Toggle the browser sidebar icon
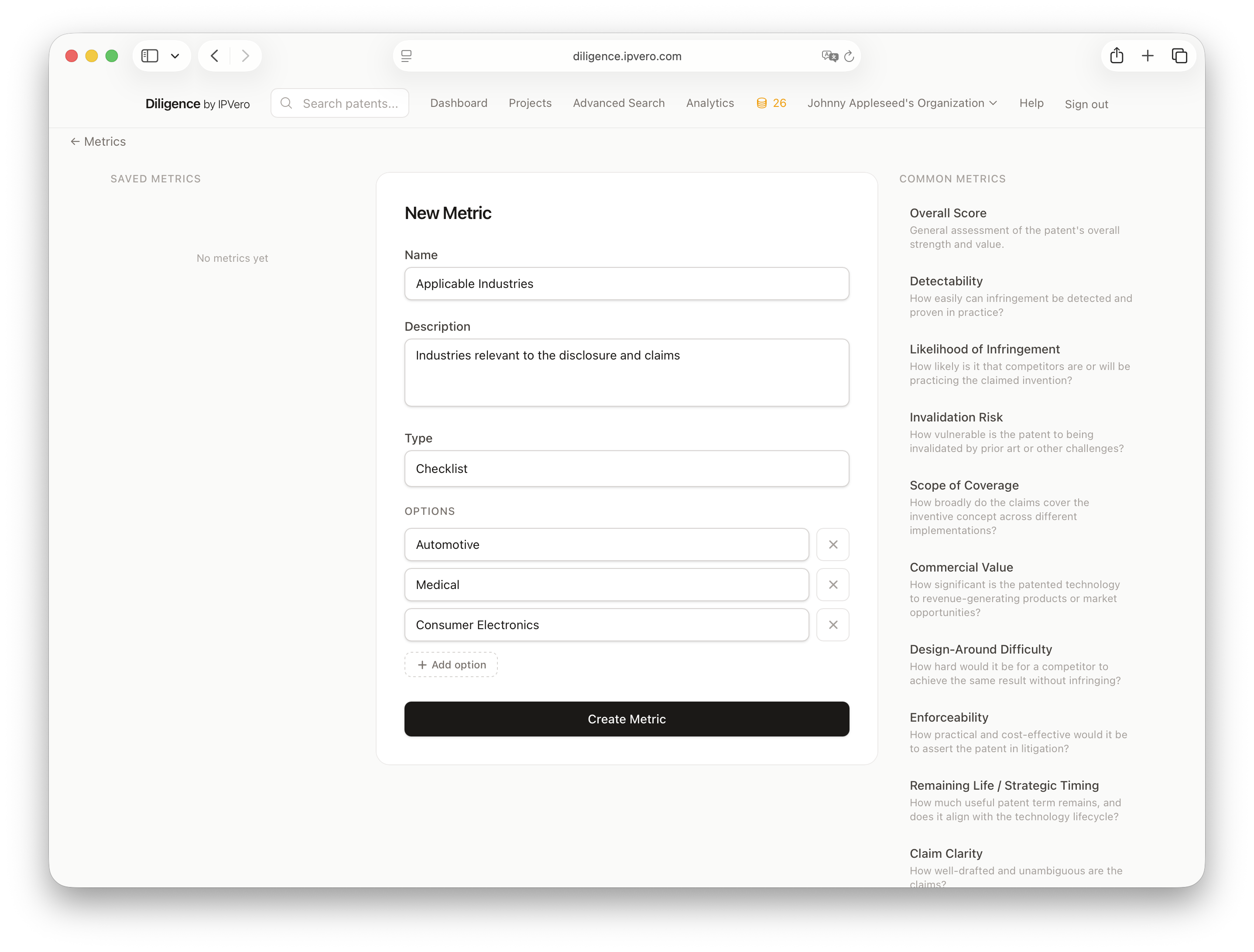The image size is (1254, 952). coord(150,55)
